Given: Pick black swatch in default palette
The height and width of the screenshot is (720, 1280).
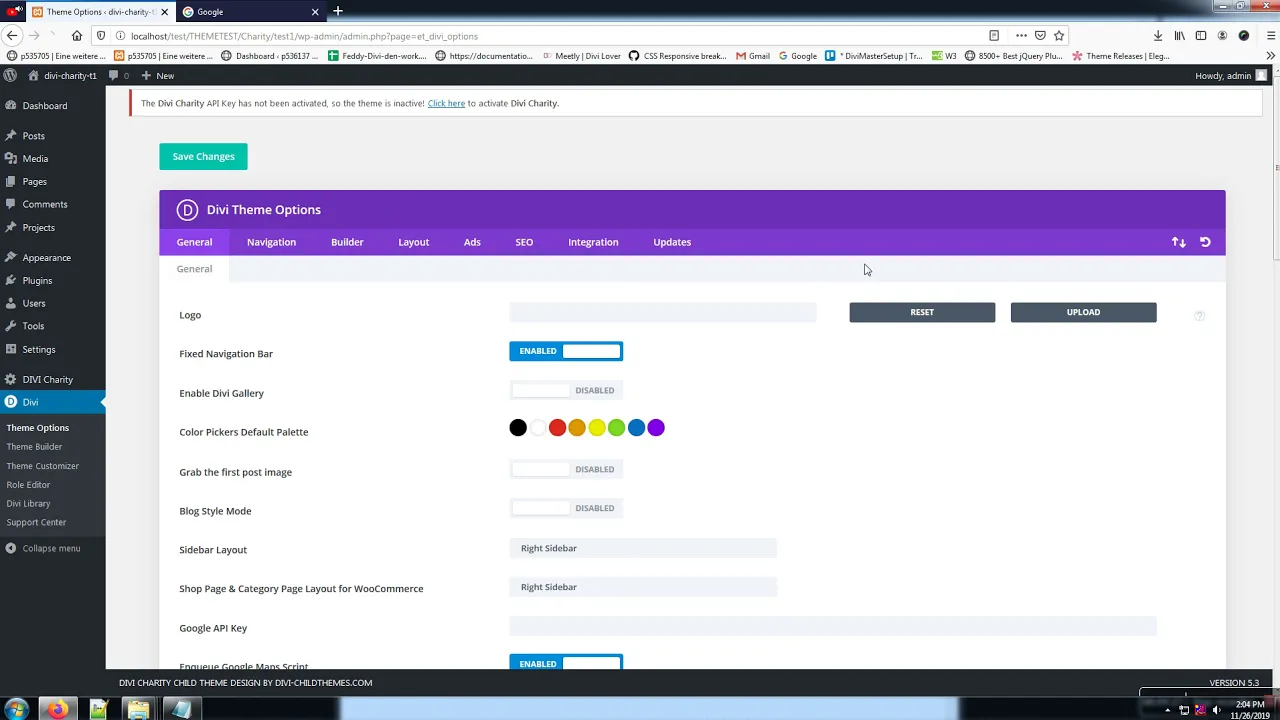Looking at the screenshot, I should pos(518,428).
